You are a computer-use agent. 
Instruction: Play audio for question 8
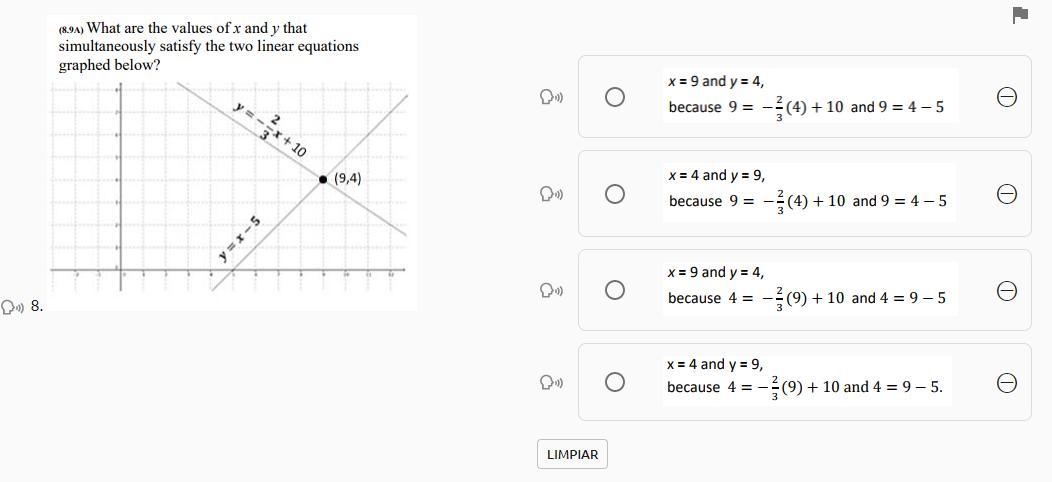click(12, 306)
